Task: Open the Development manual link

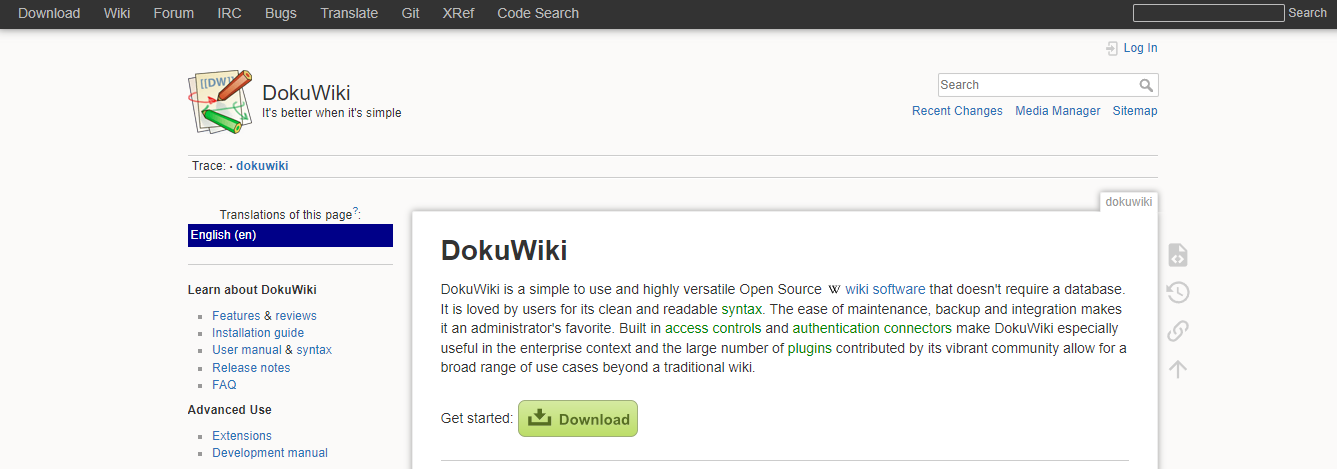Action: [270, 453]
